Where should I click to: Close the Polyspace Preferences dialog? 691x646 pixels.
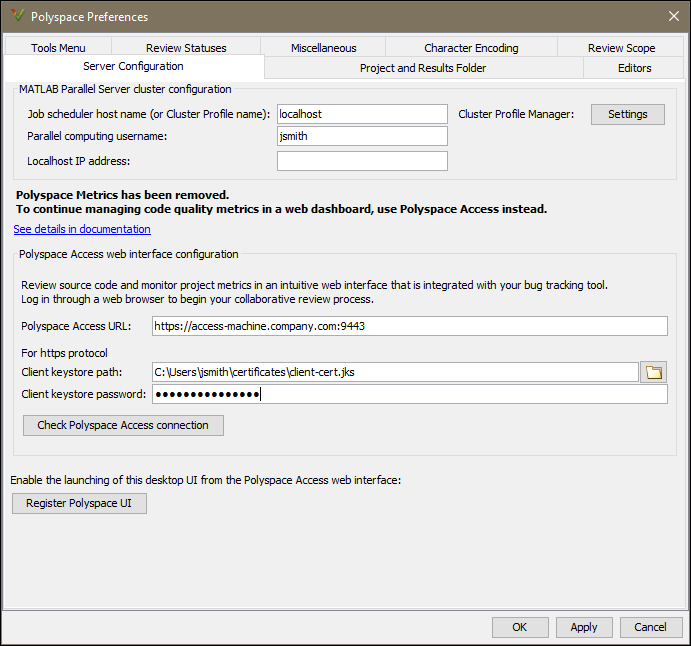tap(673, 16)
